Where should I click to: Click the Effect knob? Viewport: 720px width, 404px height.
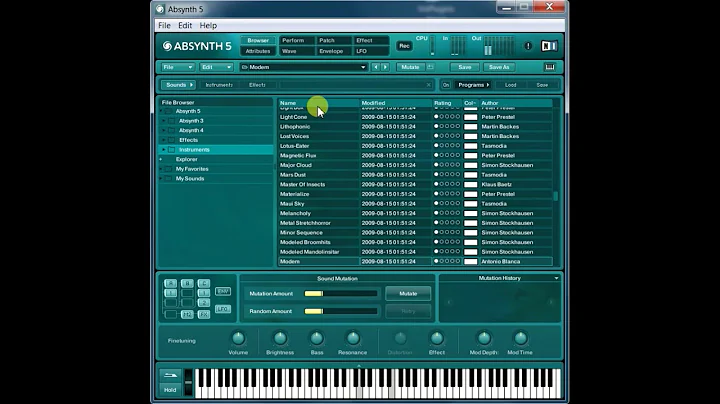click(x=437, y=338)
